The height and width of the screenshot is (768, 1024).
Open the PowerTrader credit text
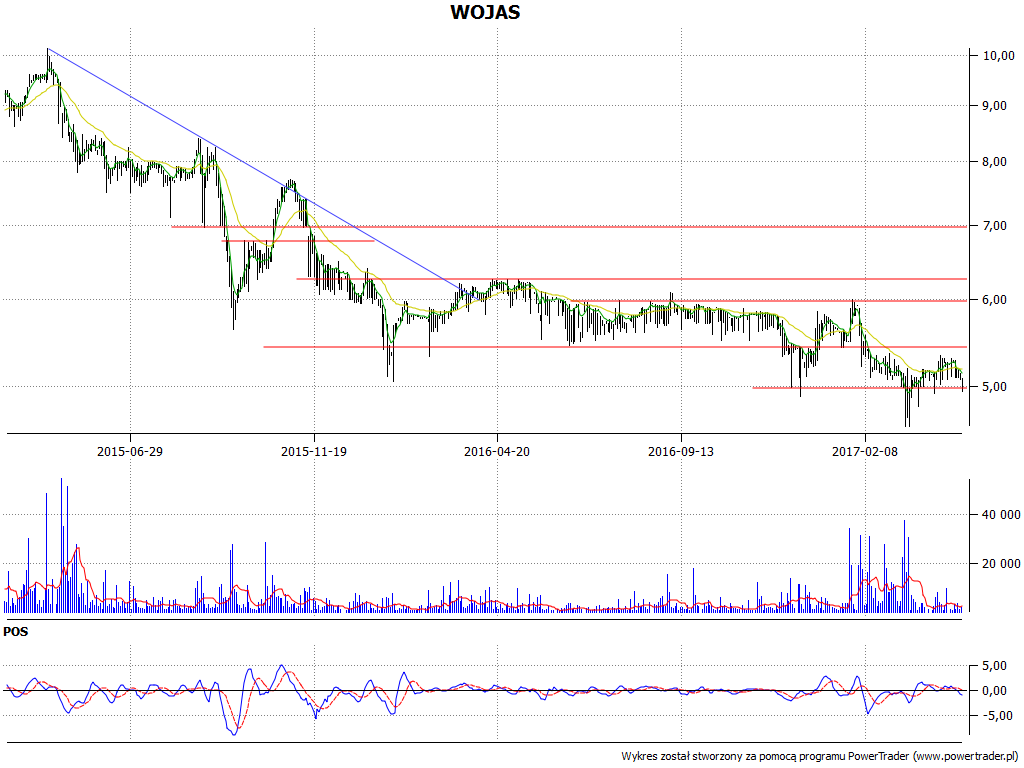(x=820, y=756)
